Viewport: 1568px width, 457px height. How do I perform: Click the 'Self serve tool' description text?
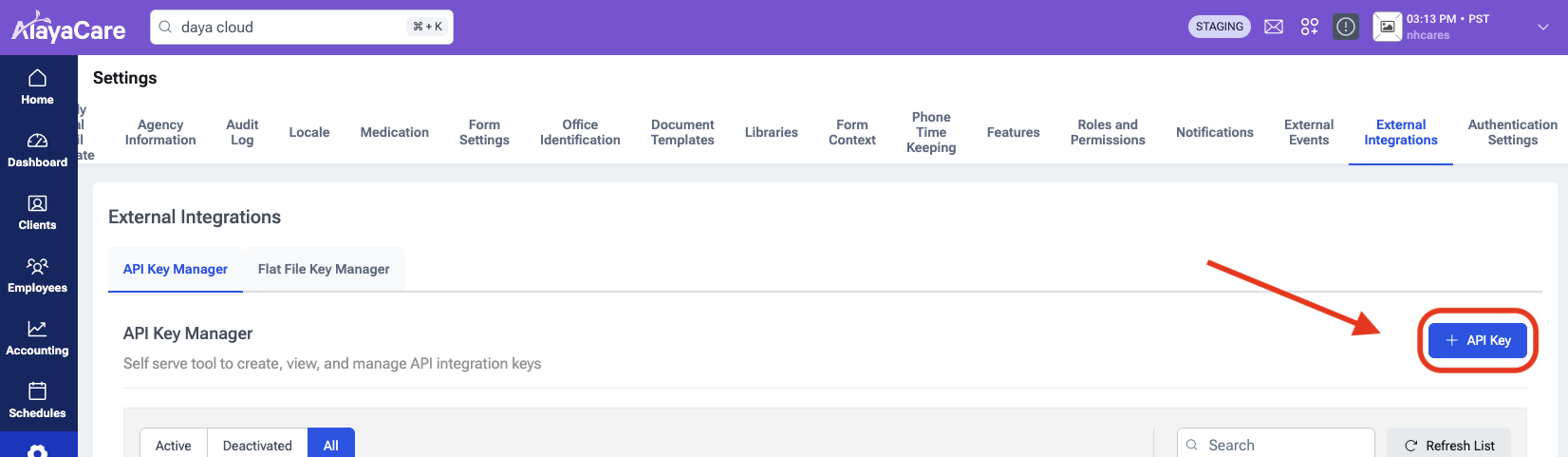pos(332,363)
